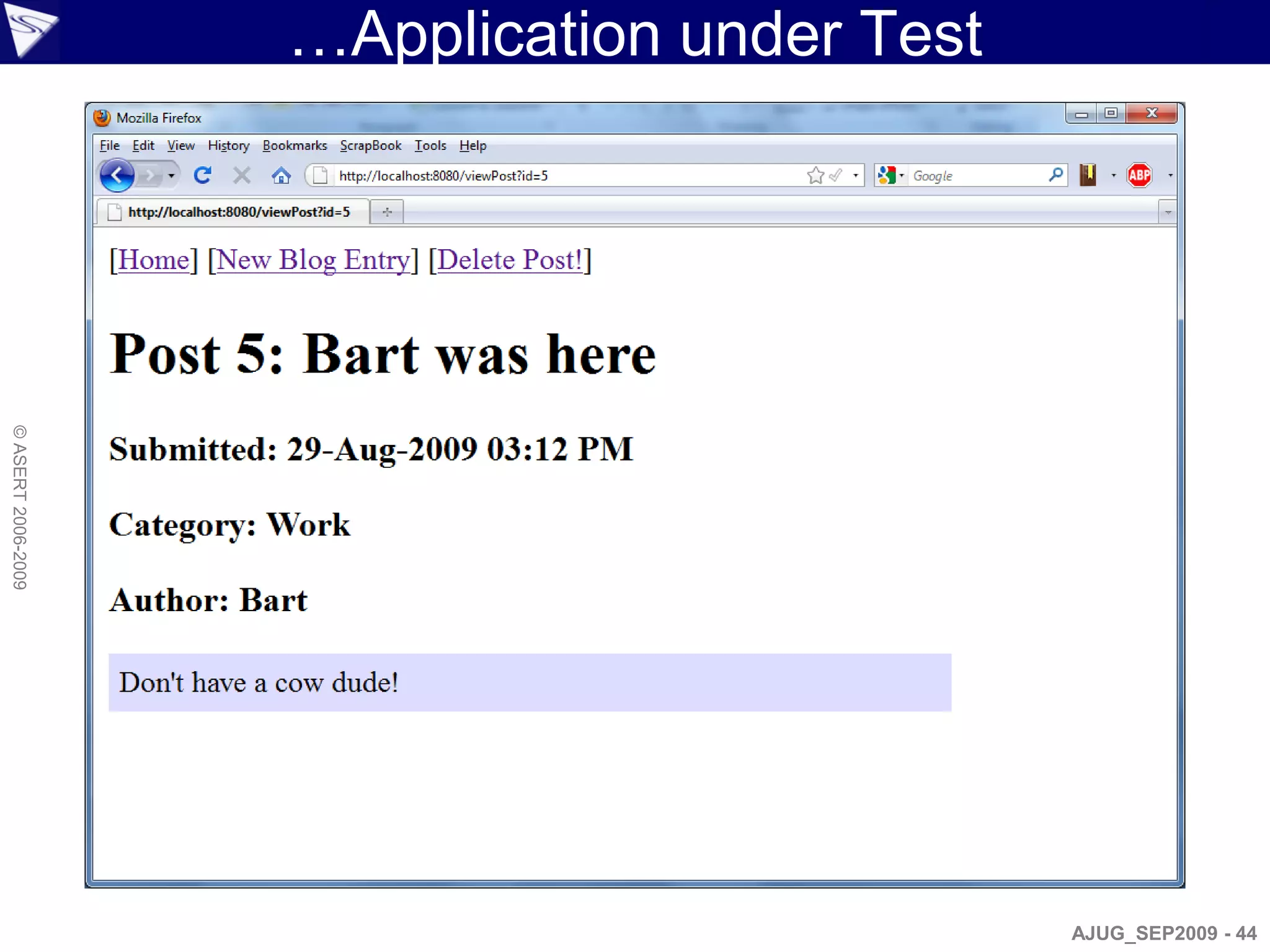Reload the current page

(x=203, y=175)
